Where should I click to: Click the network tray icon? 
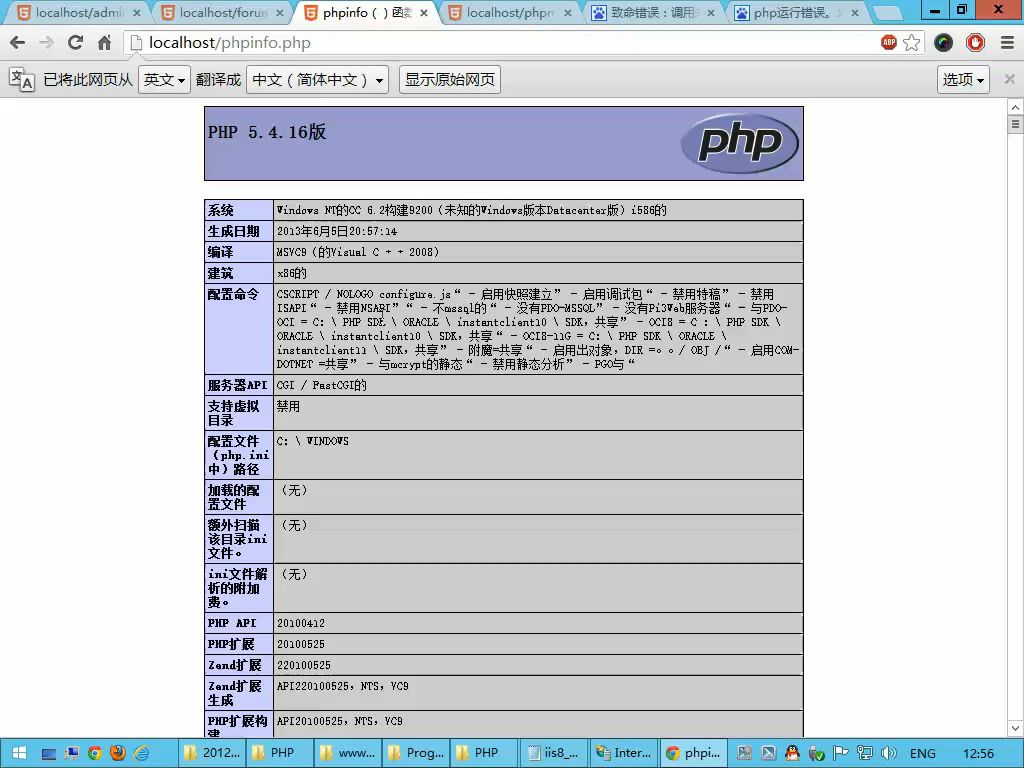click(865, 753)
